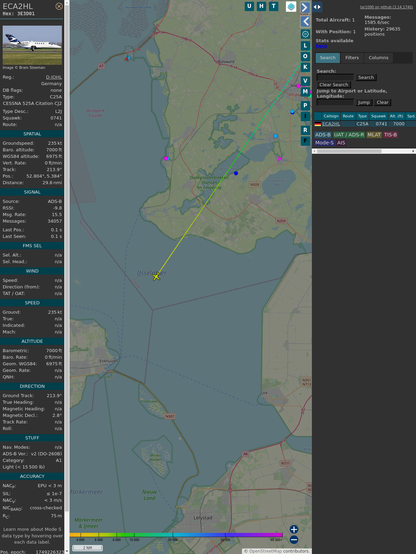Image resolution: width=416 pixels, height=554 pixels.
Task: Toggle the V map button
Action: [305, 81]
